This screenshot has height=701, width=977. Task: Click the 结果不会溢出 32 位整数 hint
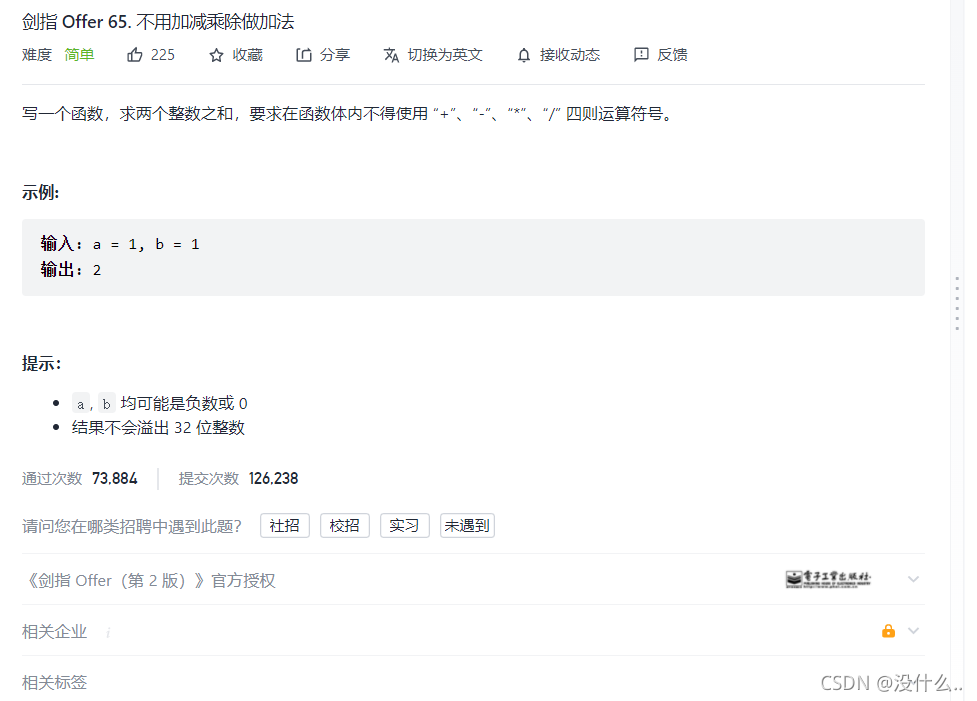pos(158,428)
